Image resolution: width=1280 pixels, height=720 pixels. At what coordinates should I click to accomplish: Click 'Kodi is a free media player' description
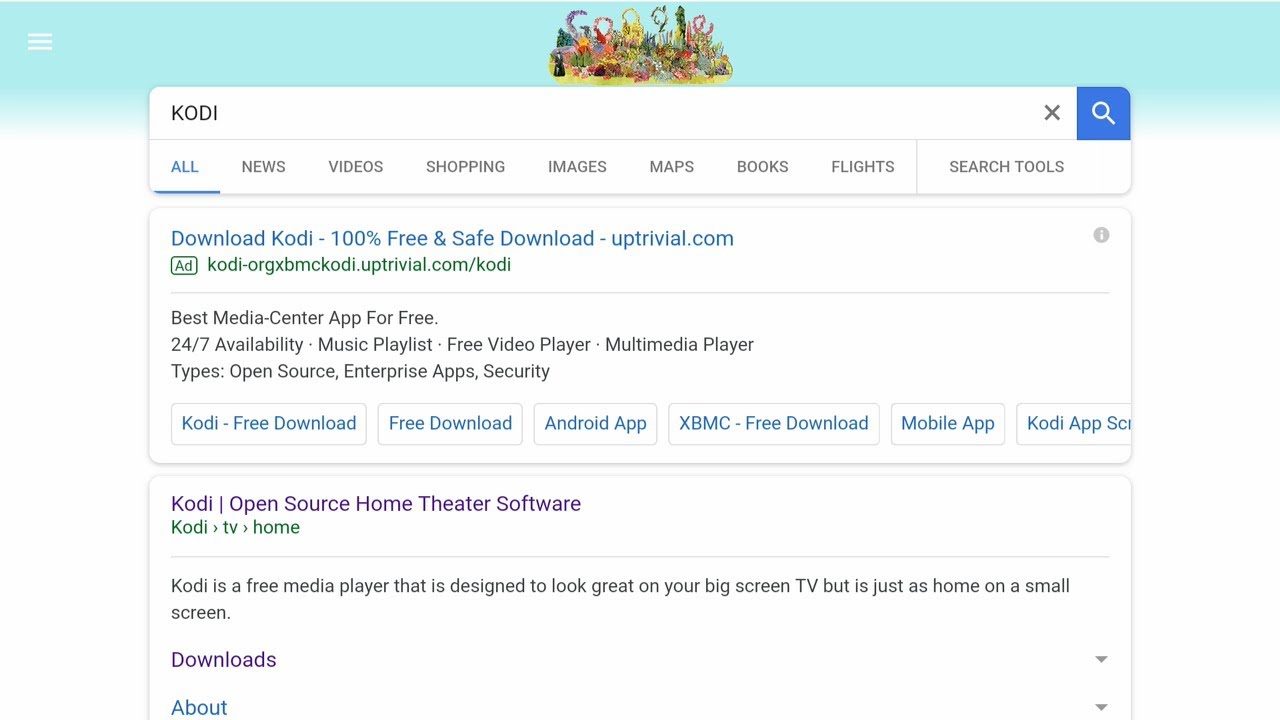click(620, 599)
